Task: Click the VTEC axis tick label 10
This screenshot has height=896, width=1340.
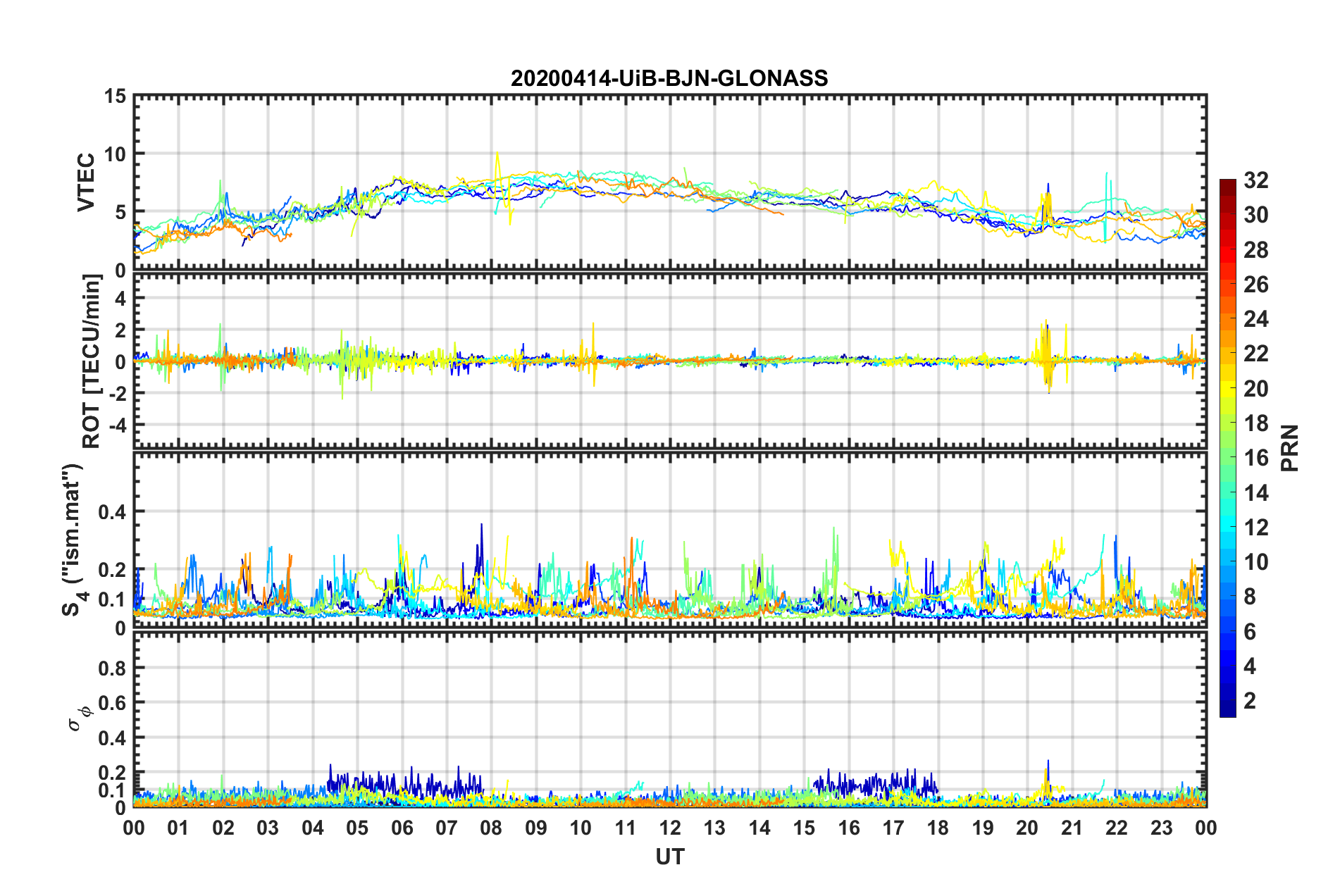Action: [x=114, y=154]
